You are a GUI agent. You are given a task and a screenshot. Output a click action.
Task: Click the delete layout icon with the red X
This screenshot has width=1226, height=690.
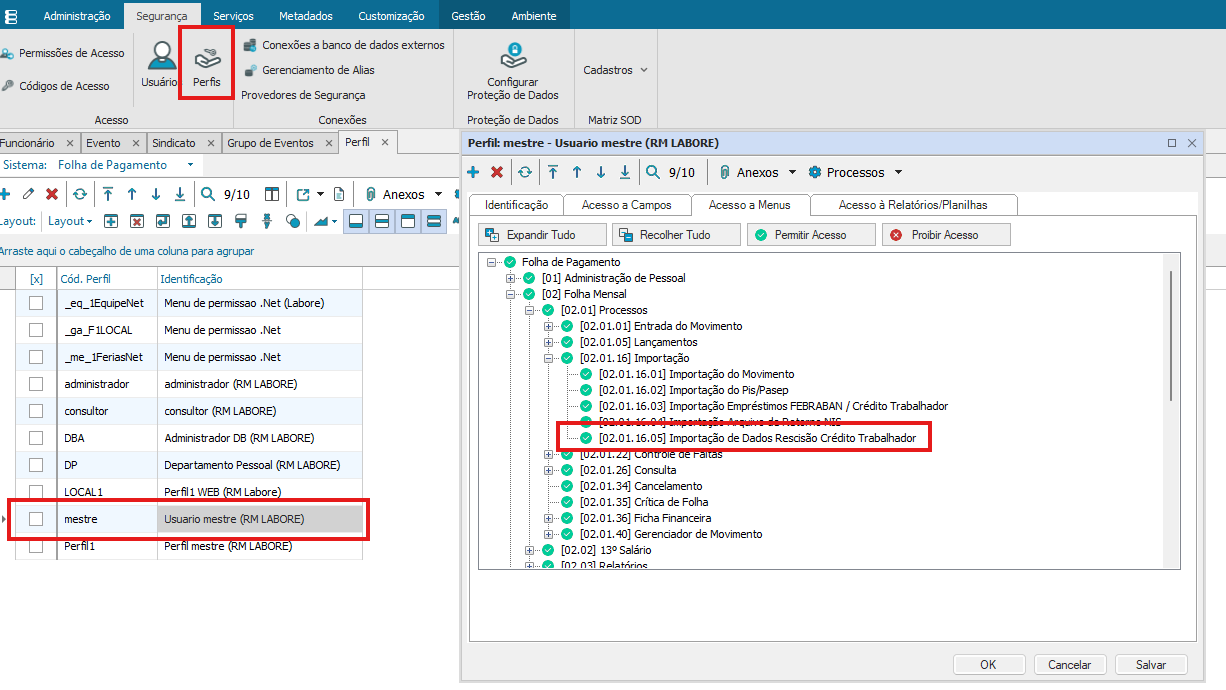(137, 221)
